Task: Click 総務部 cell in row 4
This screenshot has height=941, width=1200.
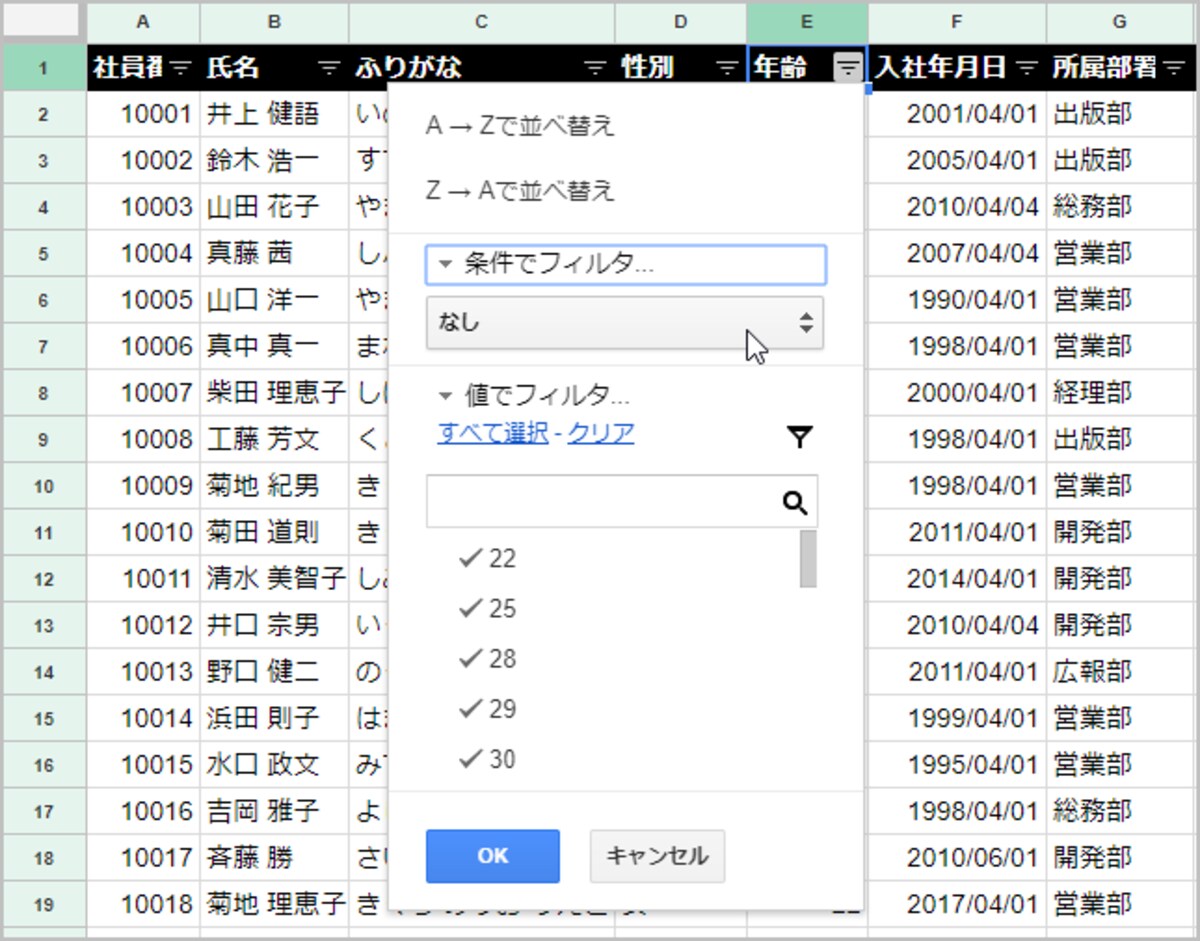Action: pyautogui.click(x=1119, y=207)
